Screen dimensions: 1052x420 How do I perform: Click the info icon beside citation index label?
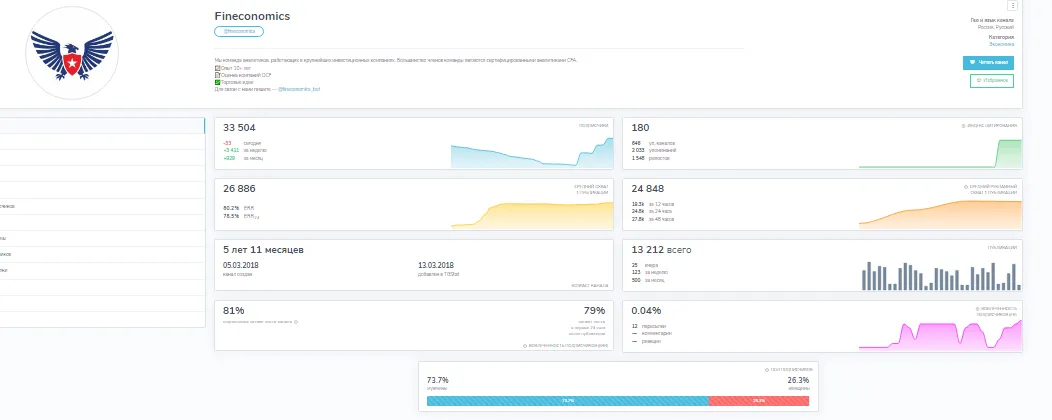963,125
